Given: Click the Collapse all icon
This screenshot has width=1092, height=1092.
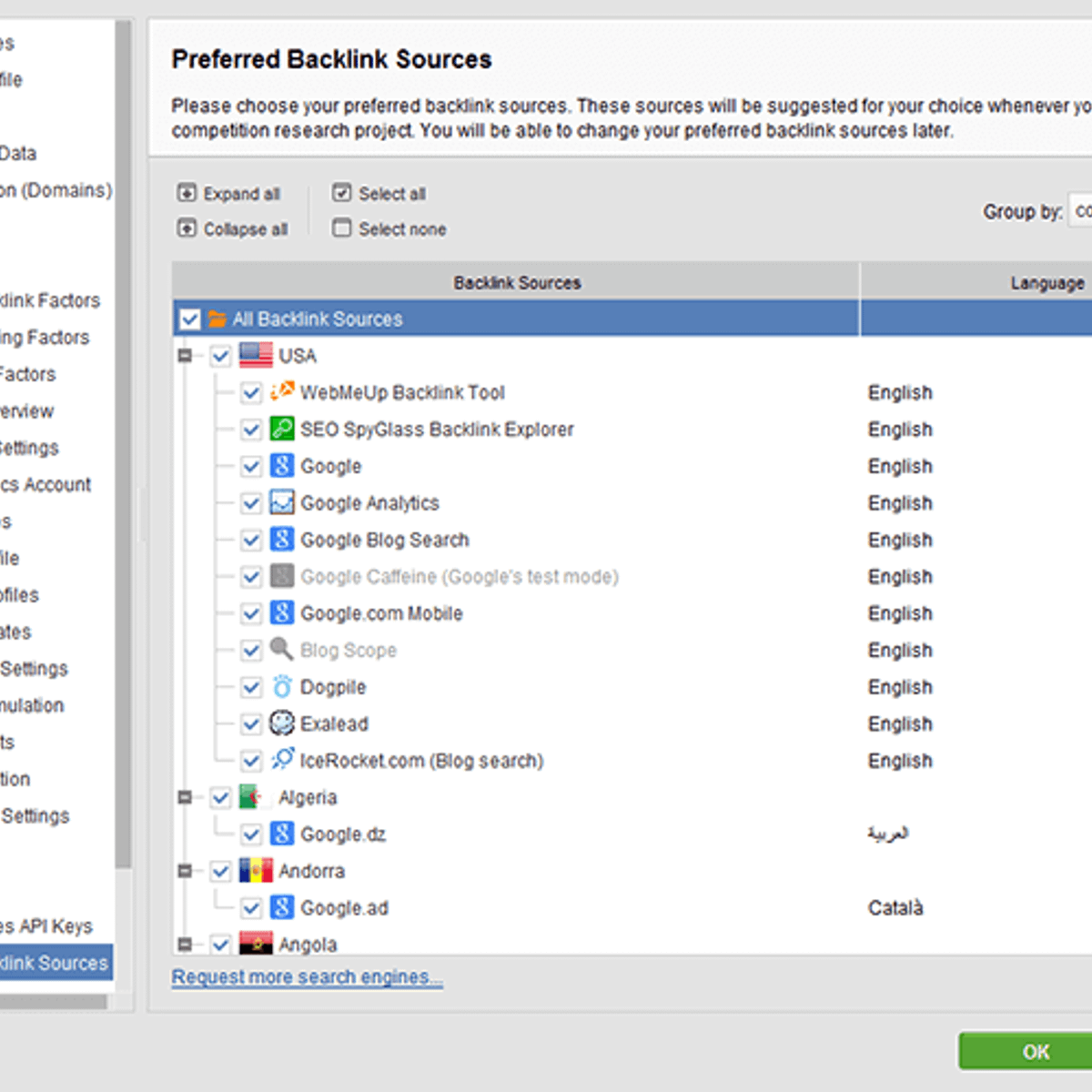Looking at the screenshot, I should (187, 228).
